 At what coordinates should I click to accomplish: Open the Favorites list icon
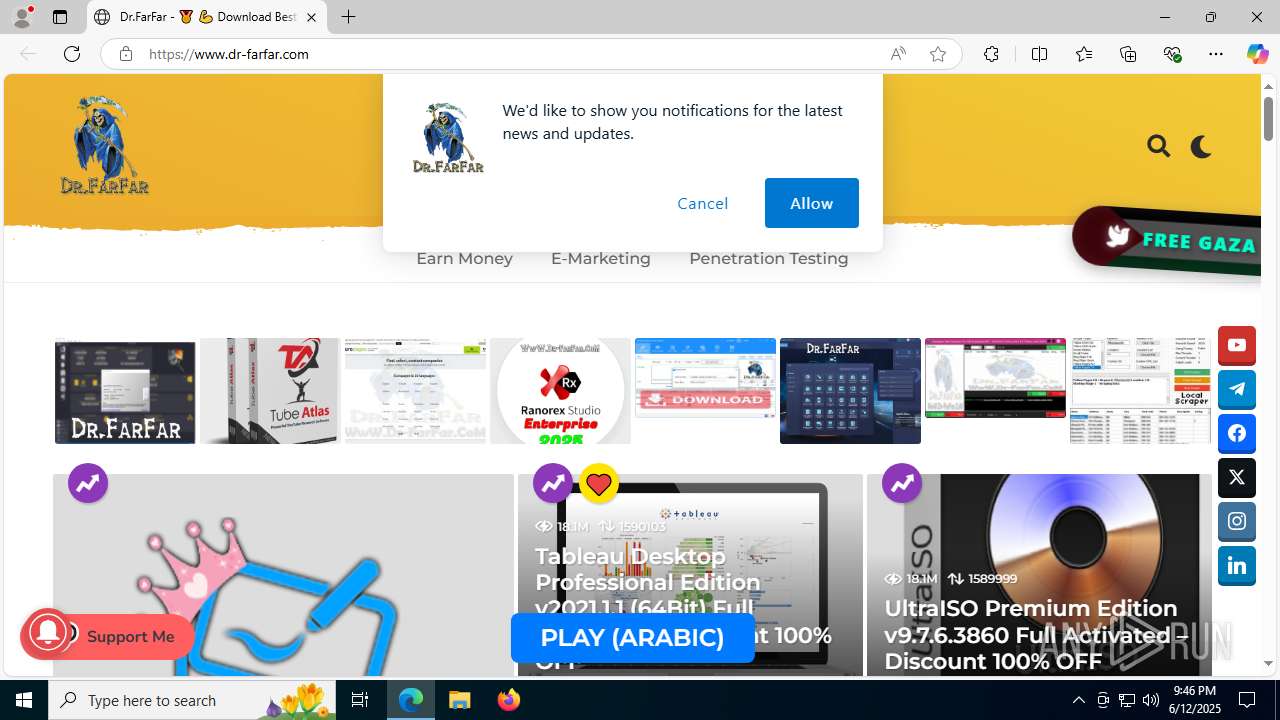tap(1084, 54)
